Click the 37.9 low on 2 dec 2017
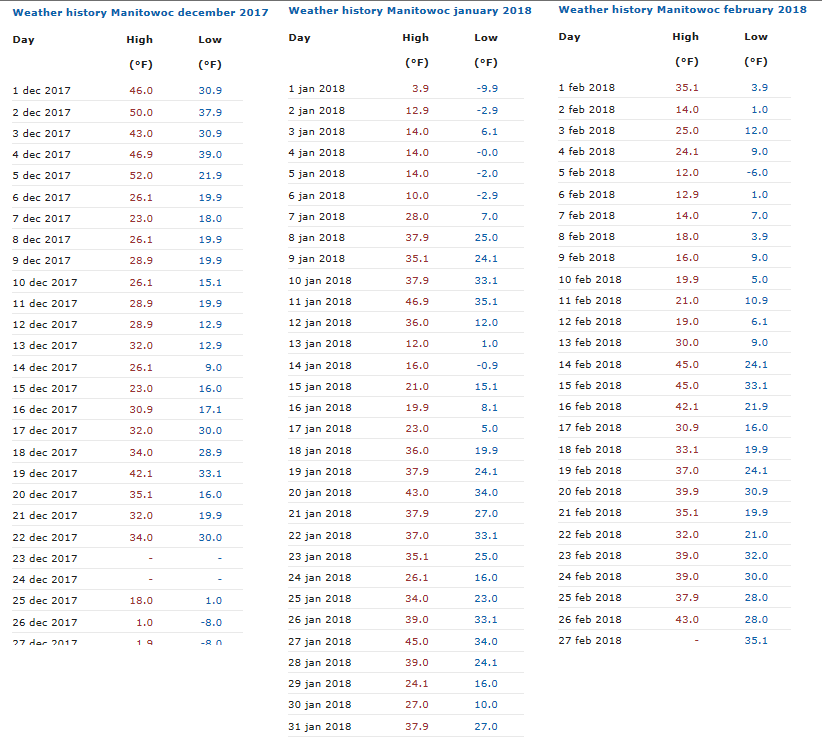822x744 pixels. [x=210, y=112]
